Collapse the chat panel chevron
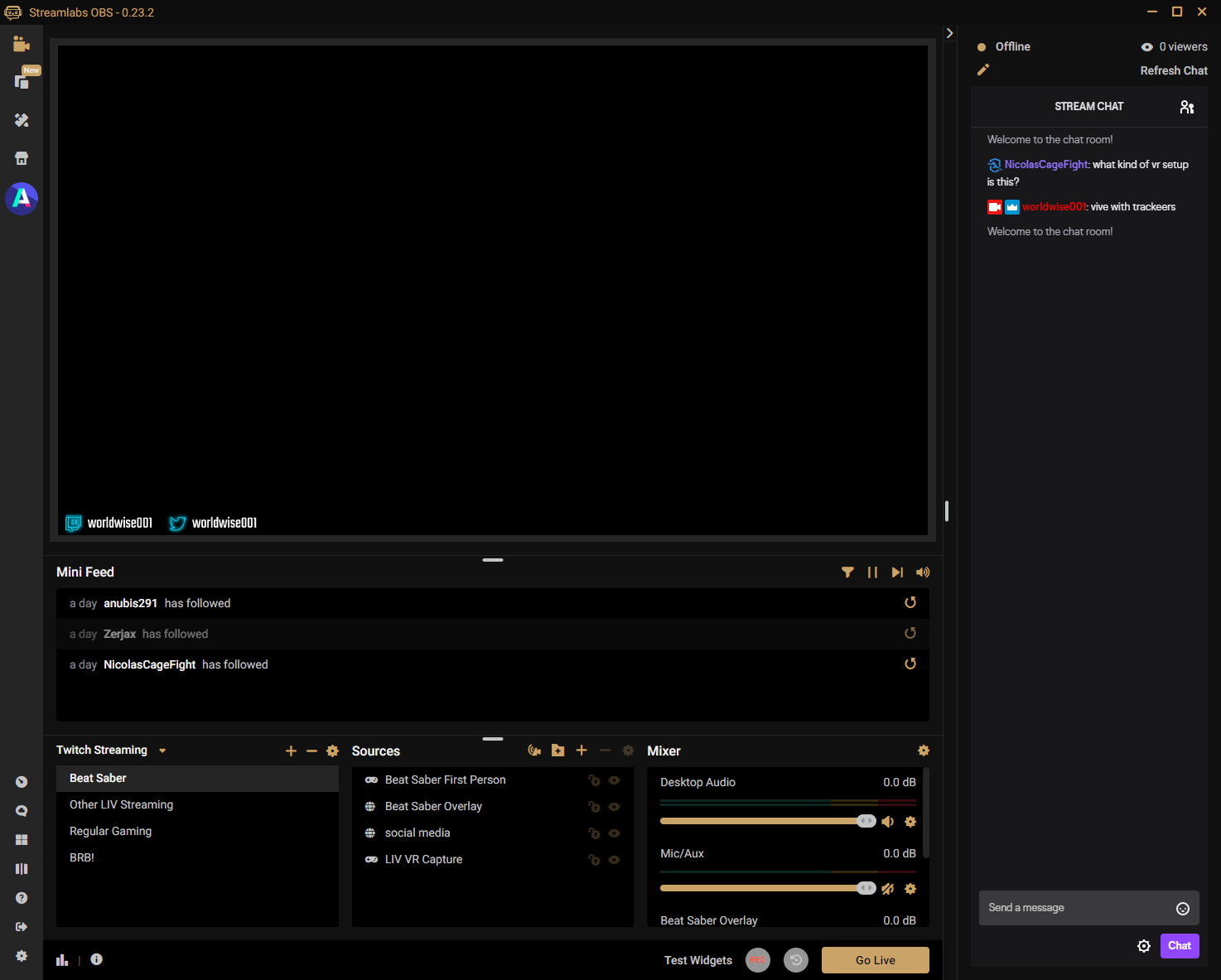 949,33
